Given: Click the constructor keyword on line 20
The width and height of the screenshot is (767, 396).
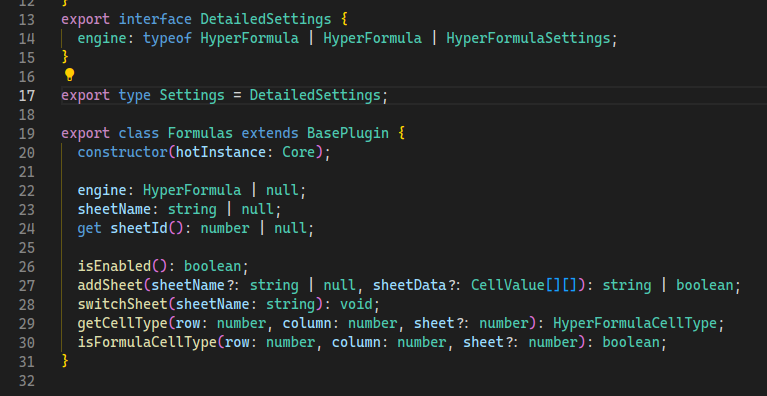Looking at the screenshot, I should tap(123, 153).
